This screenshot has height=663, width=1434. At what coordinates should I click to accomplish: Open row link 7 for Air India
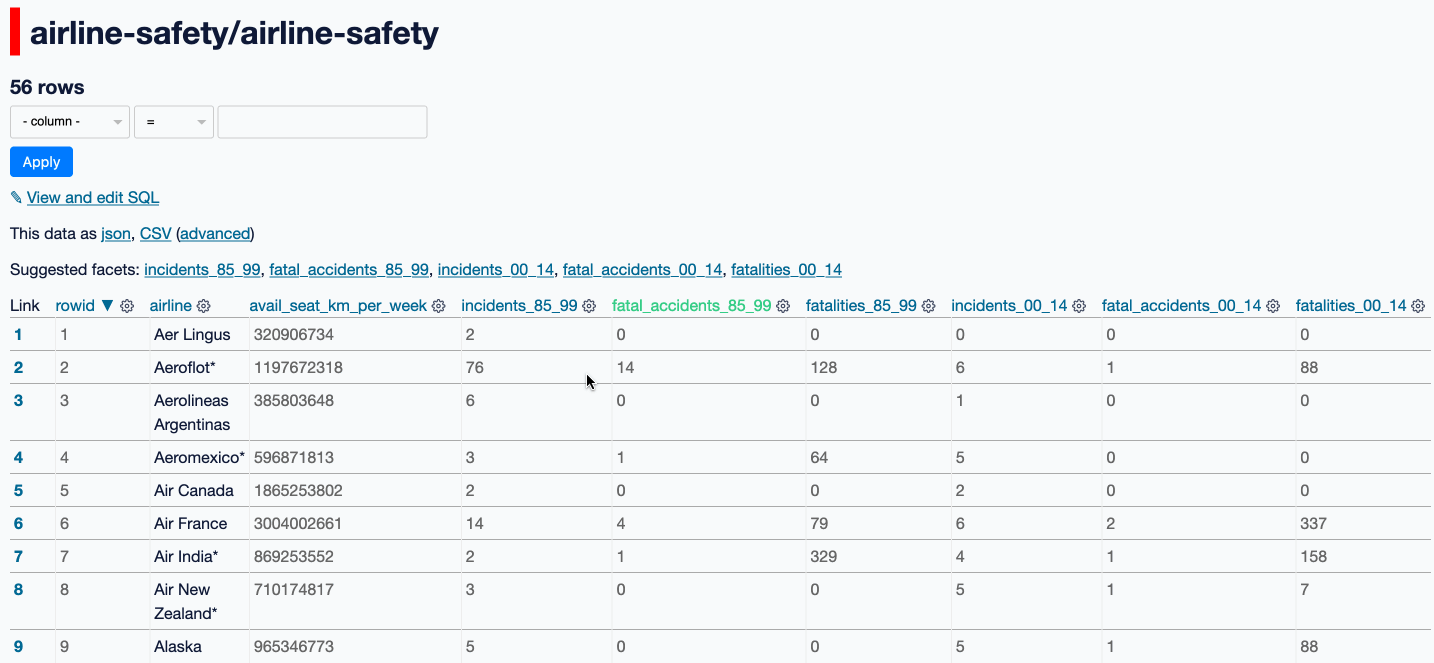tap(18, 557)
